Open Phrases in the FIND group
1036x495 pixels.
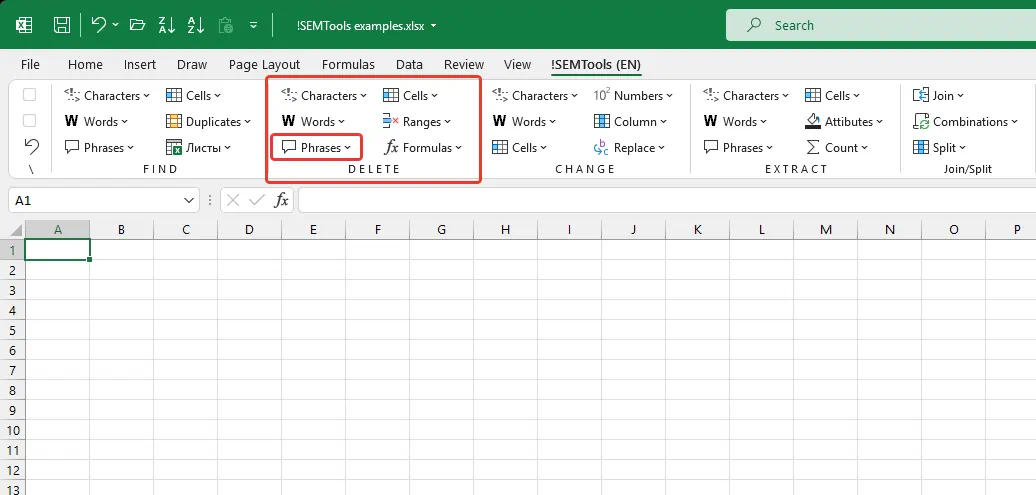pos(99,148)
